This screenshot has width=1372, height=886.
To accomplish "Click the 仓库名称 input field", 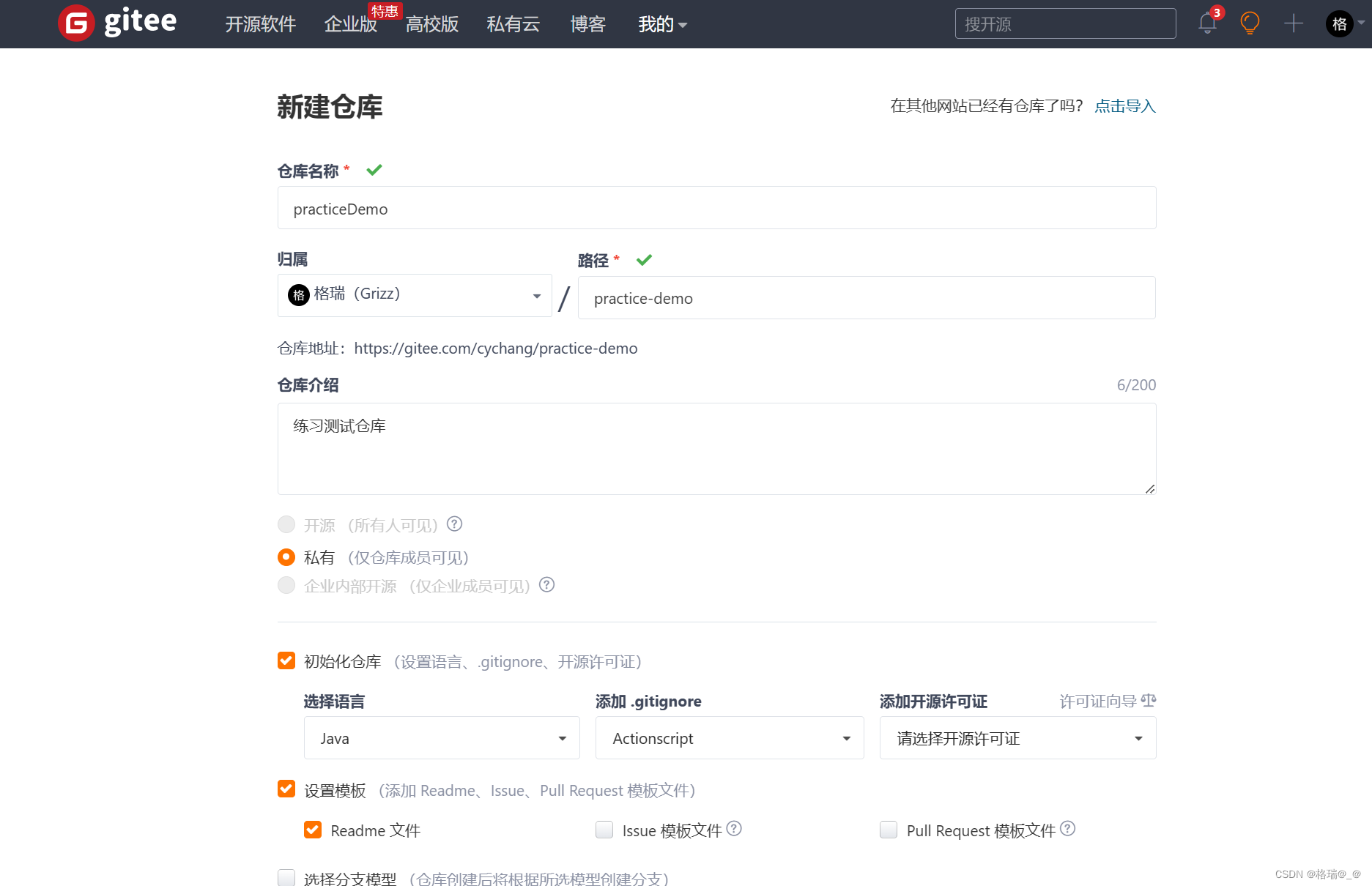I will (x=716, y=208).
